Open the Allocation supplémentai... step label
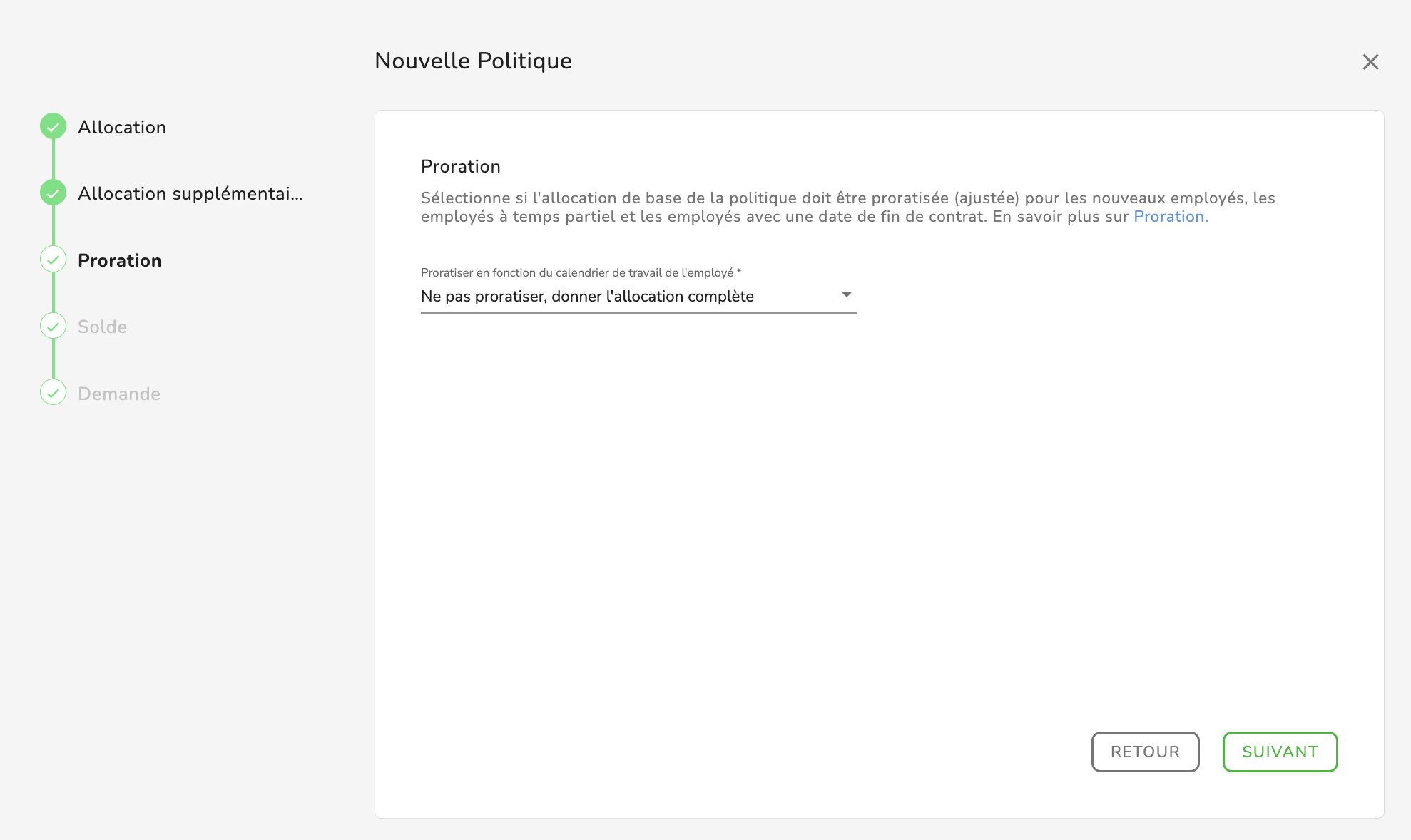This screenshot has width=1411, height=840. pos(190,193)
